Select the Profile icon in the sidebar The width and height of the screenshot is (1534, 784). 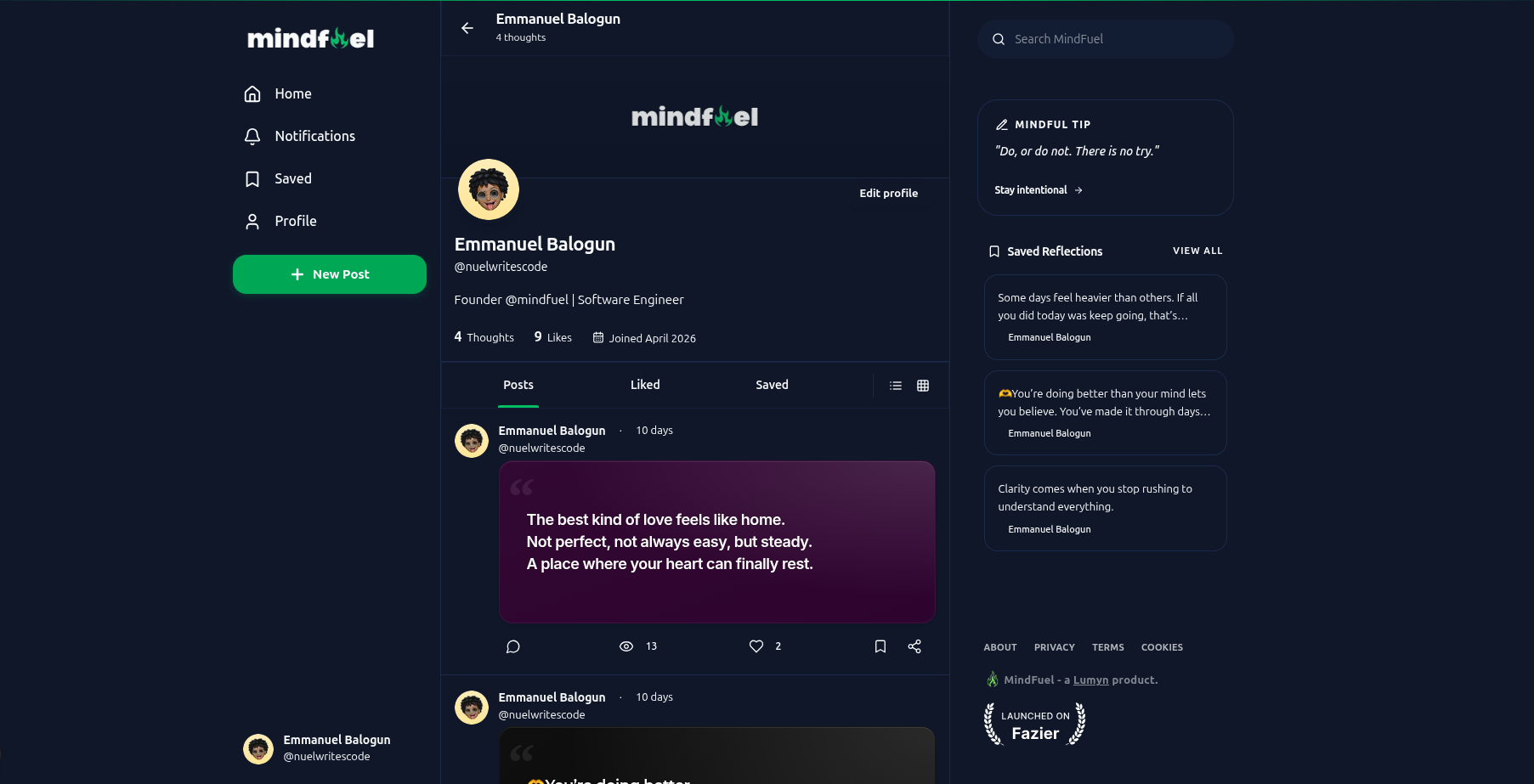(252, 221)
